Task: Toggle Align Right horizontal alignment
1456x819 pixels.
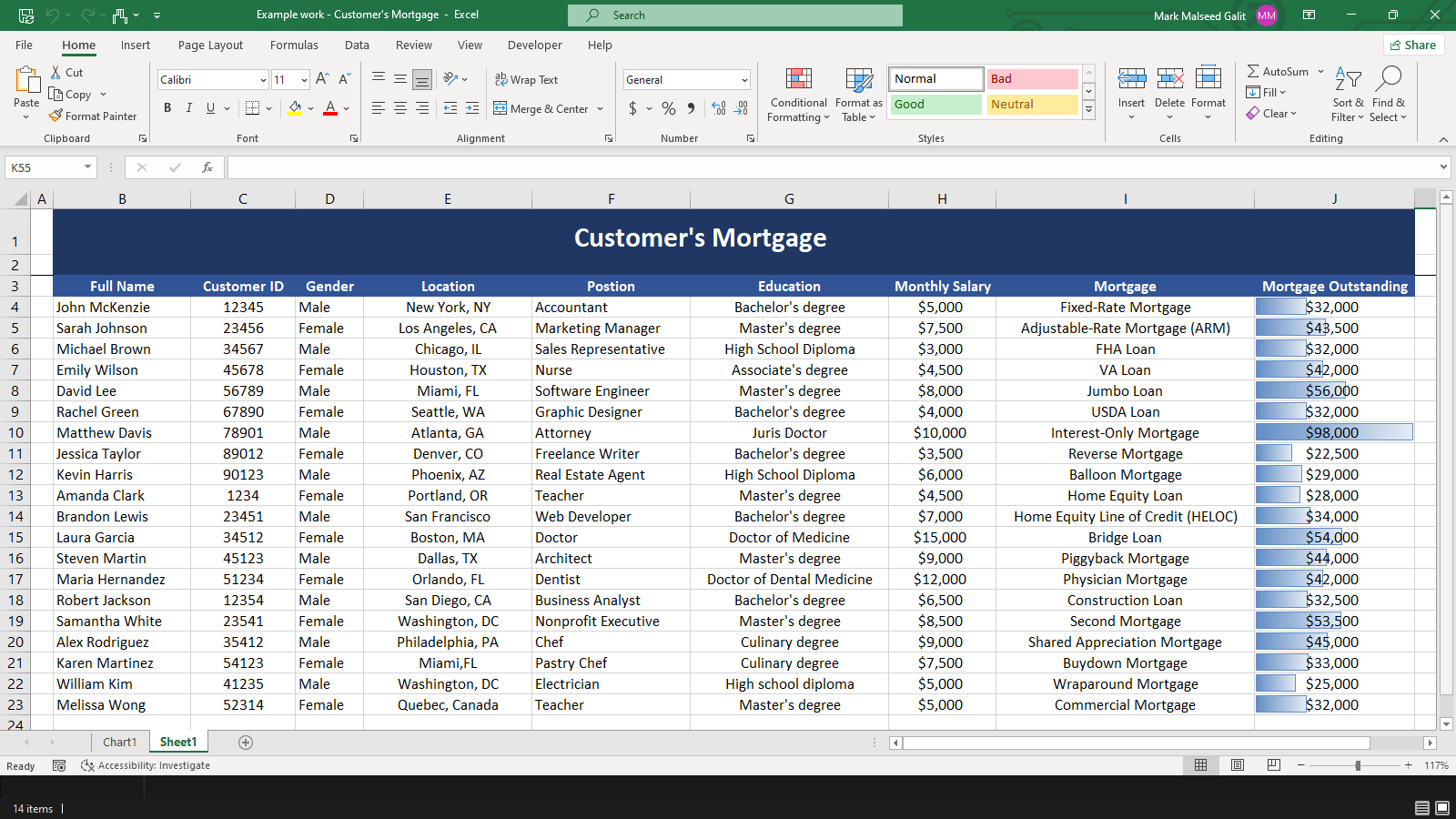Action: (422, 108)
